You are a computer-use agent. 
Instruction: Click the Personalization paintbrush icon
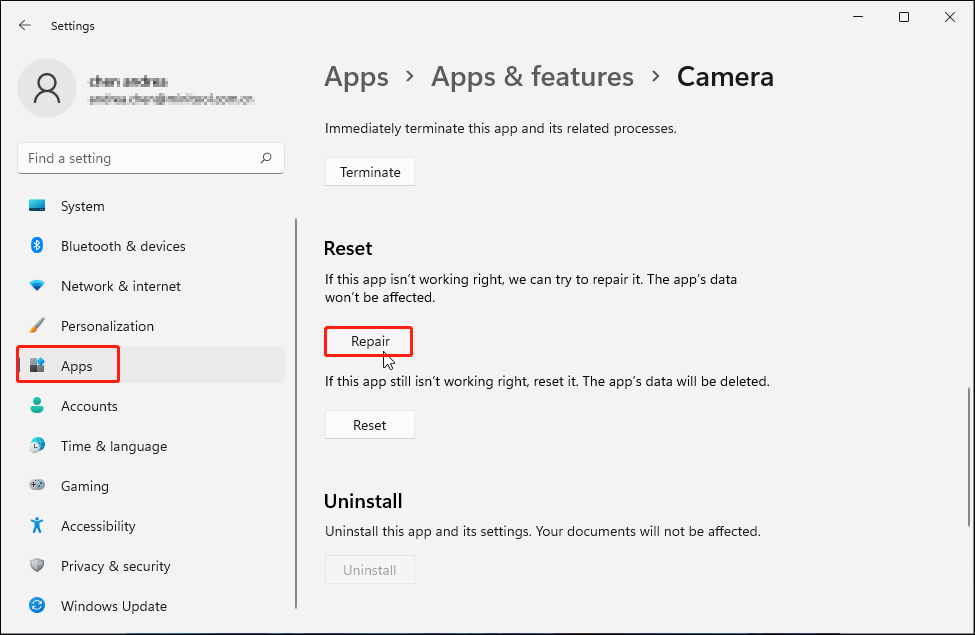click(x=37, y=326)
